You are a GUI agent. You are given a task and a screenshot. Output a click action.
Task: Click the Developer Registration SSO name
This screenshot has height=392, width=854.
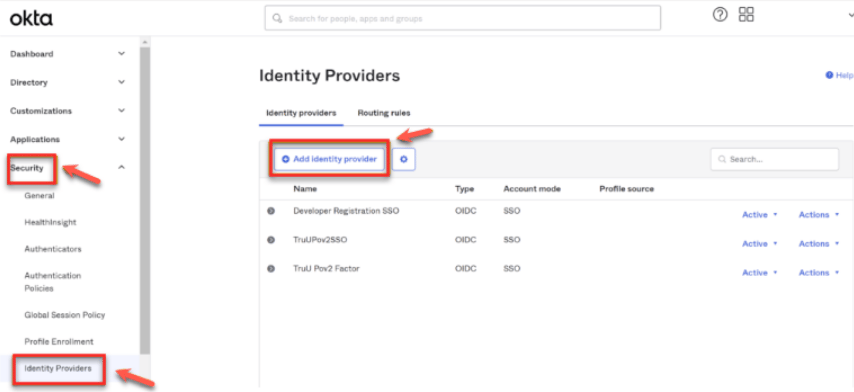pos(346,211)
